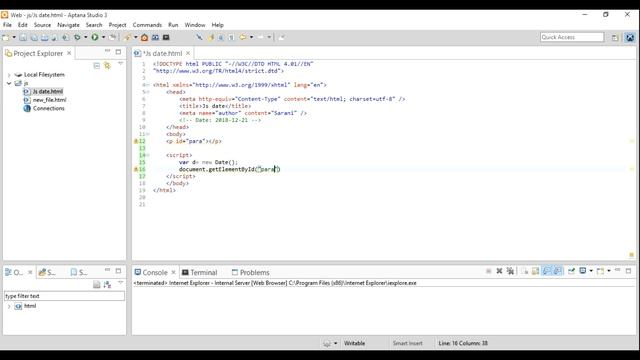Open the Window menu
The image size is (640, 360).
tap(195, 25)
